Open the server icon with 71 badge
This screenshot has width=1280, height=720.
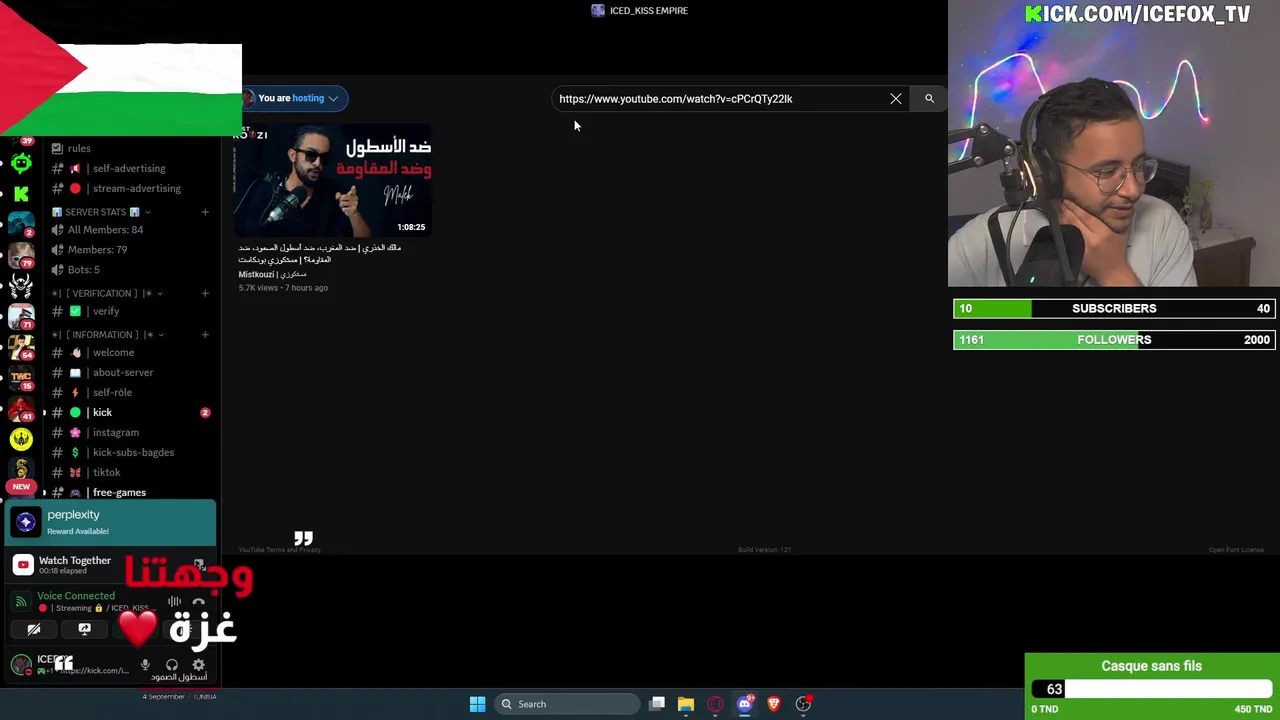pyautogui.click(x=21, y=316)
